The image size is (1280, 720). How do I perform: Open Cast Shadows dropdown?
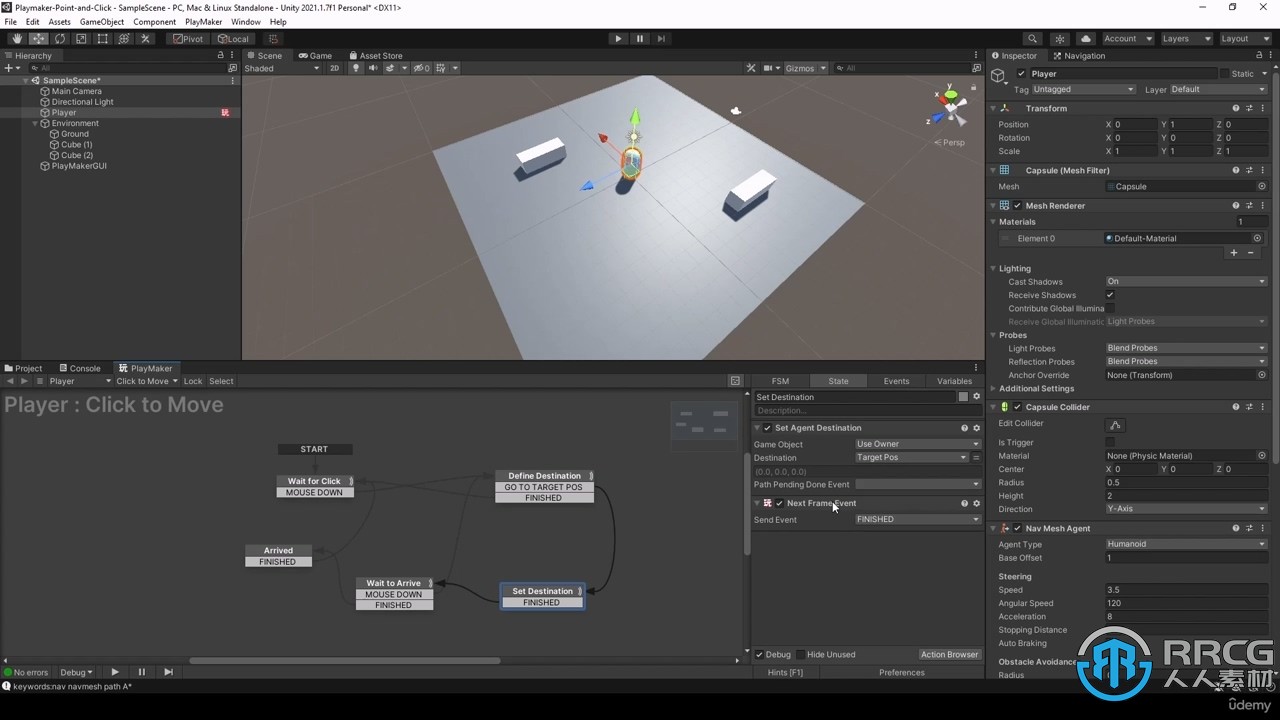1186,282
